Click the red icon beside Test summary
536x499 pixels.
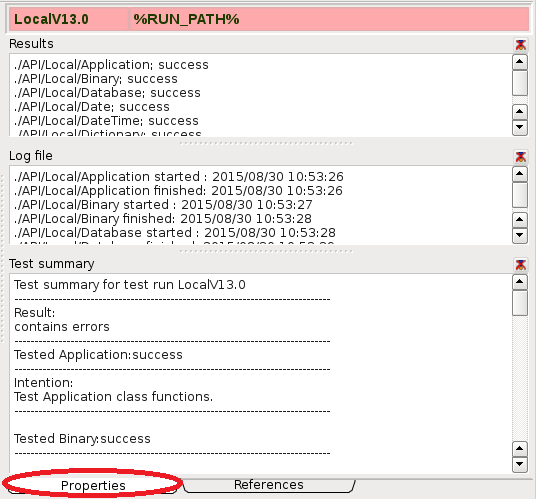pos(520,265)
